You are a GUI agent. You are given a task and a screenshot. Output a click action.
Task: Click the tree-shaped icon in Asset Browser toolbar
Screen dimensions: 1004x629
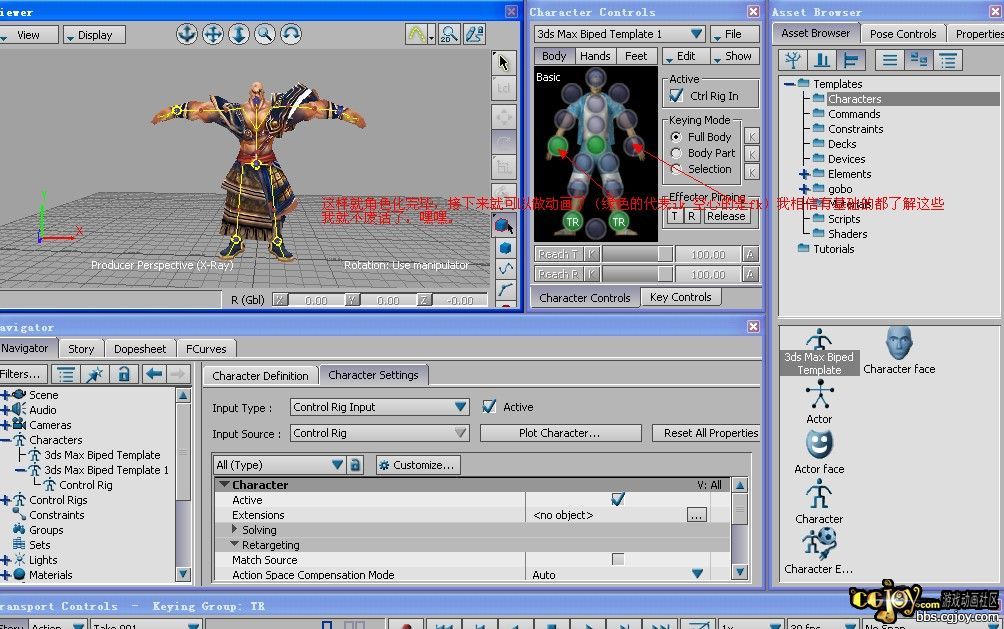click(x=793, y=61)
